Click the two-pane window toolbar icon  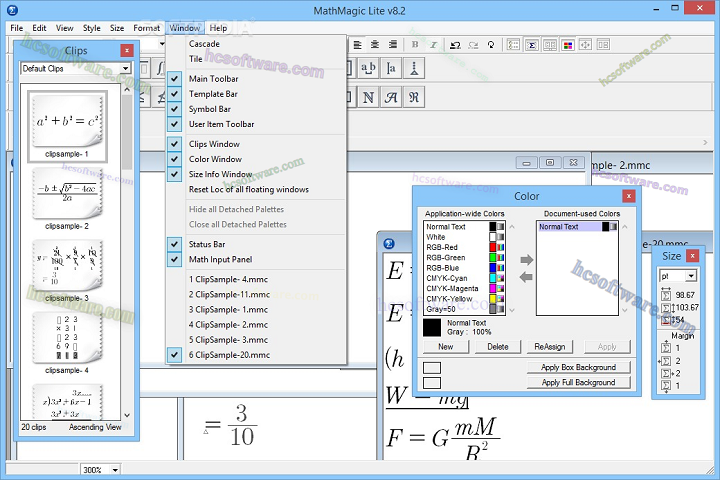(x=550, y=45)
